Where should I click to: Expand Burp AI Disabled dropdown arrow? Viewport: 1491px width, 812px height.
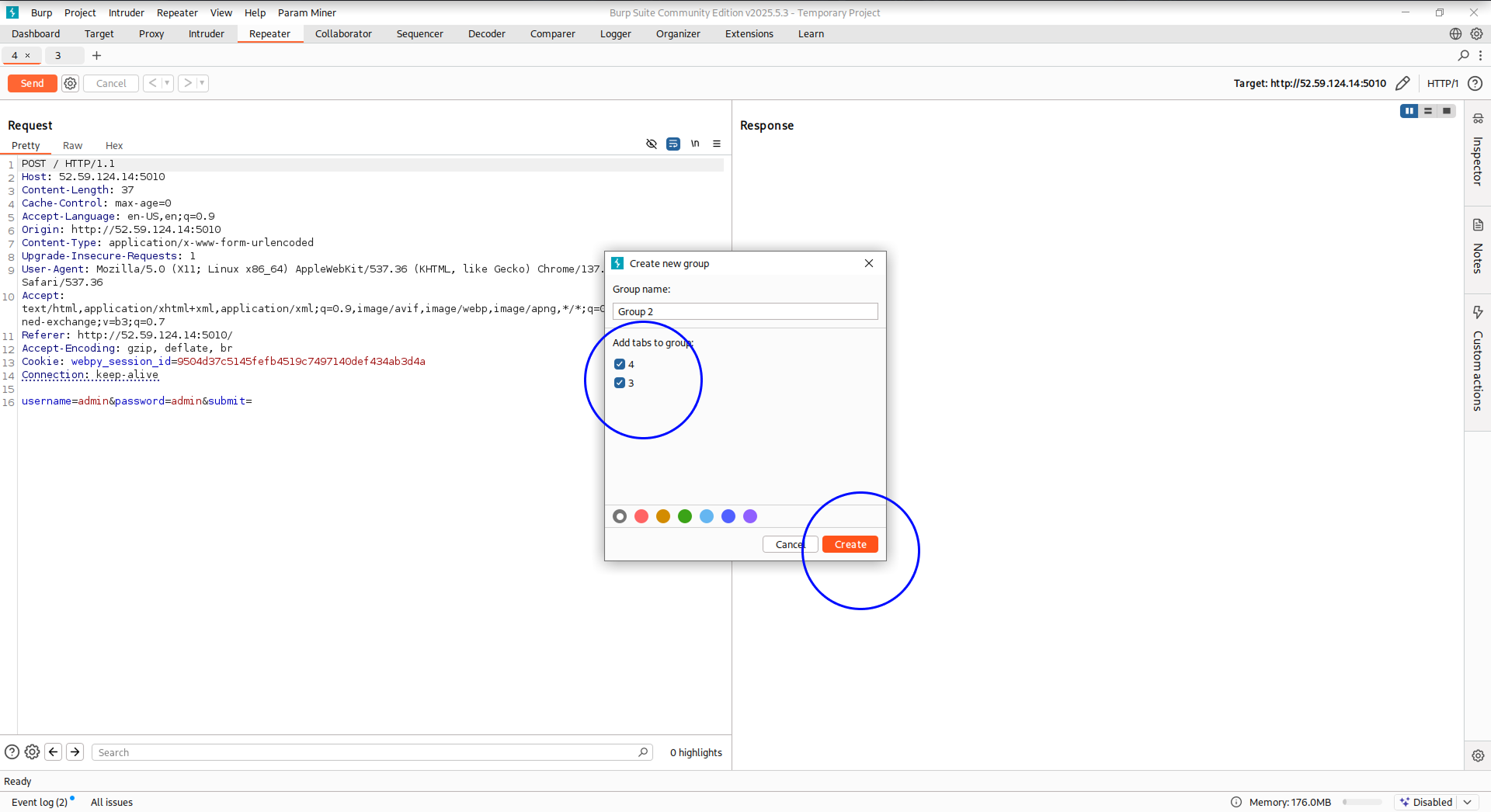click(x=1468, y=802)
